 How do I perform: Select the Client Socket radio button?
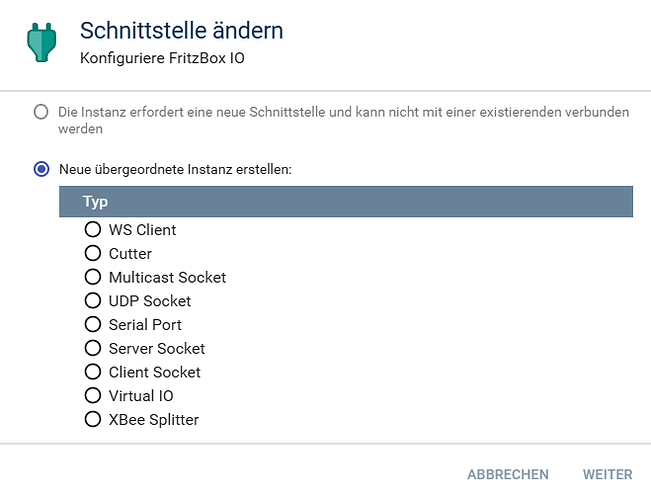pyautogui.click(x=93, y=372)
